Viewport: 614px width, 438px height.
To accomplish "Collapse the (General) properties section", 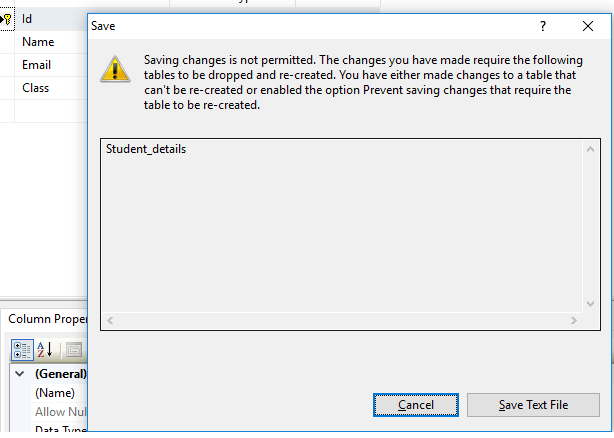I will (x=20, y=374).
